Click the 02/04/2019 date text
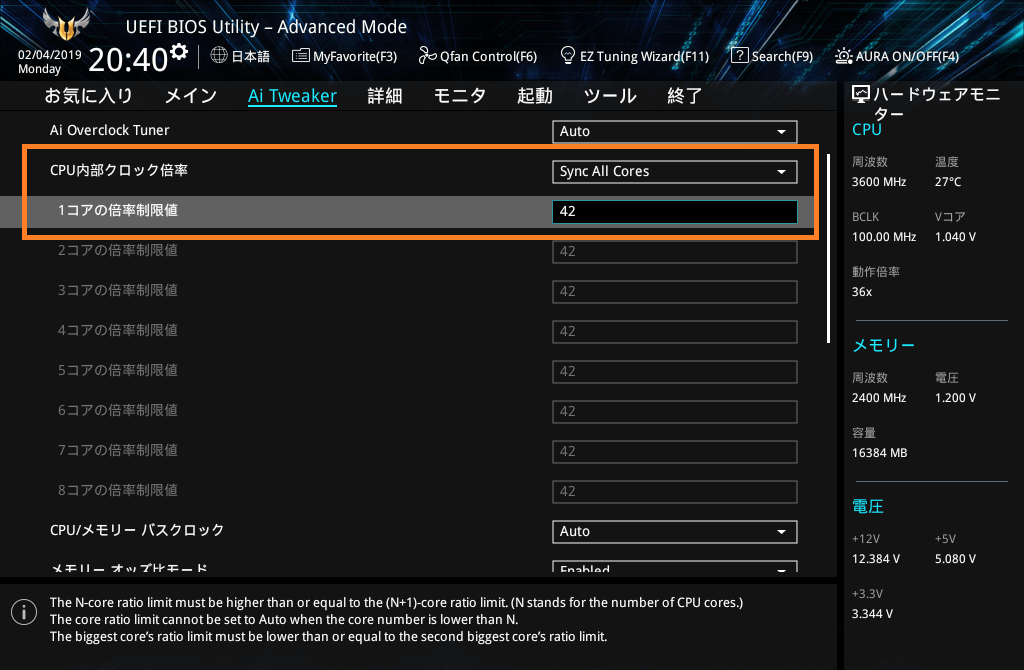 (x=50, y=55)
